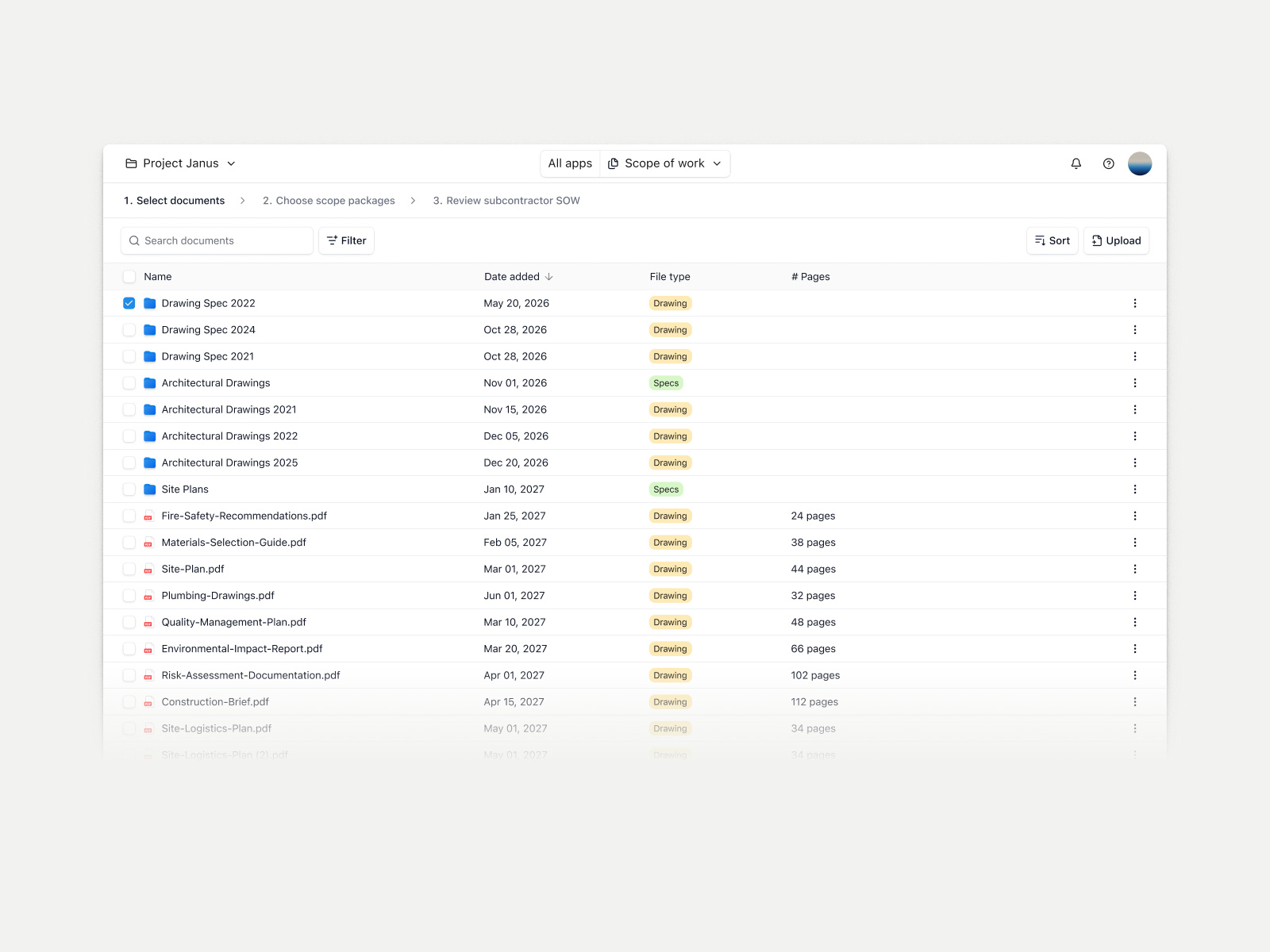Click the PDF icon beside Site-Plan.pdf
1270x952 pixels.
148,569
